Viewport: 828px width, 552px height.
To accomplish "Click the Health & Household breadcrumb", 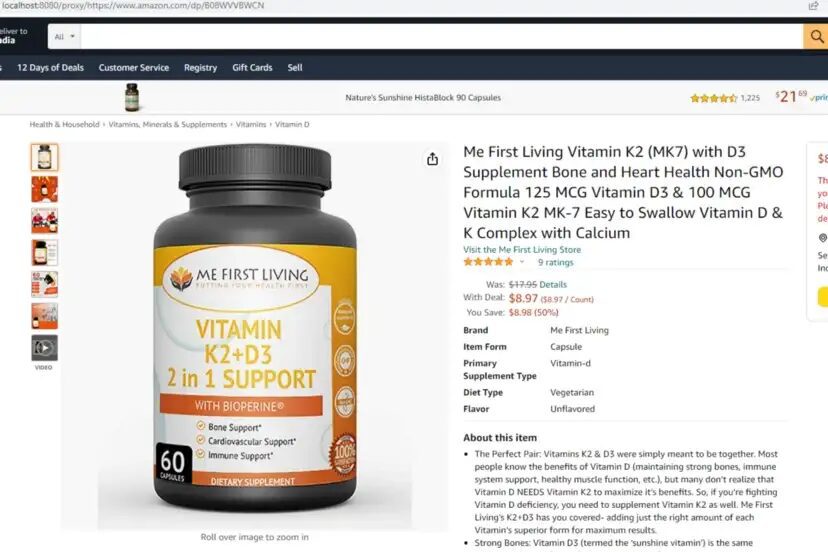I will point(64,125).
